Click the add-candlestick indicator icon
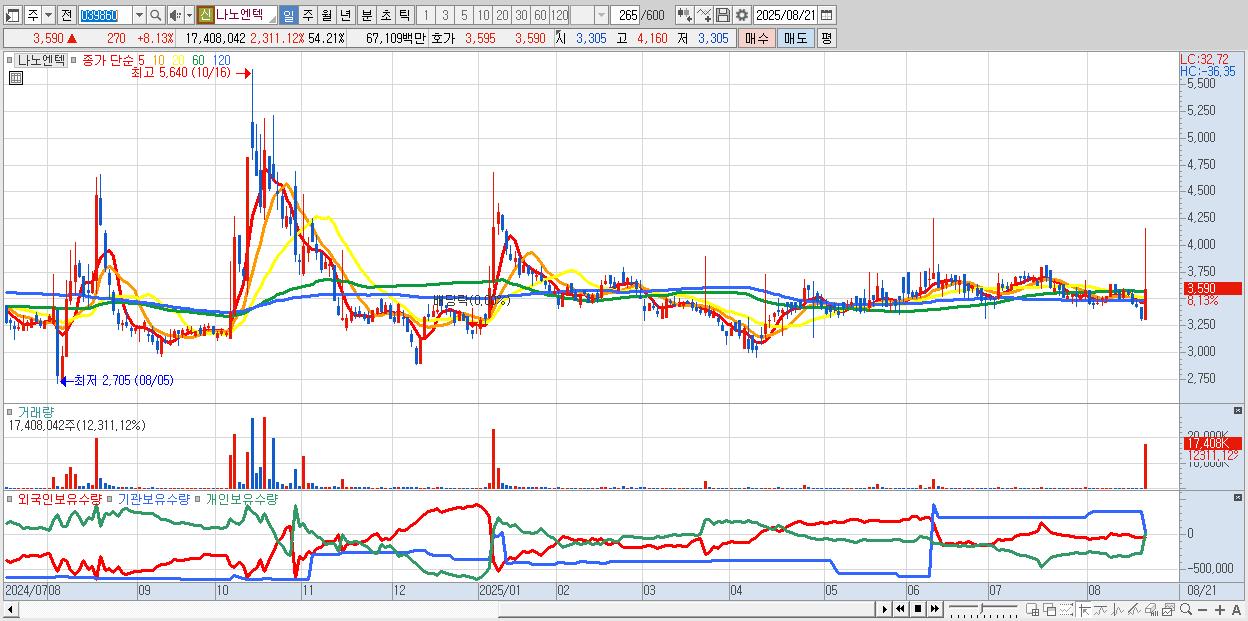This screenshot has height=621, width=1248. coord(685,15)
